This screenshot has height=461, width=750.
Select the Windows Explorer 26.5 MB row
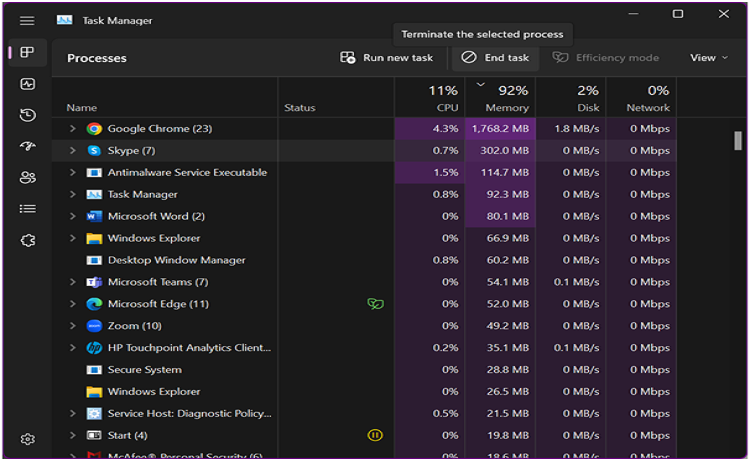click(x=364, y=392)
